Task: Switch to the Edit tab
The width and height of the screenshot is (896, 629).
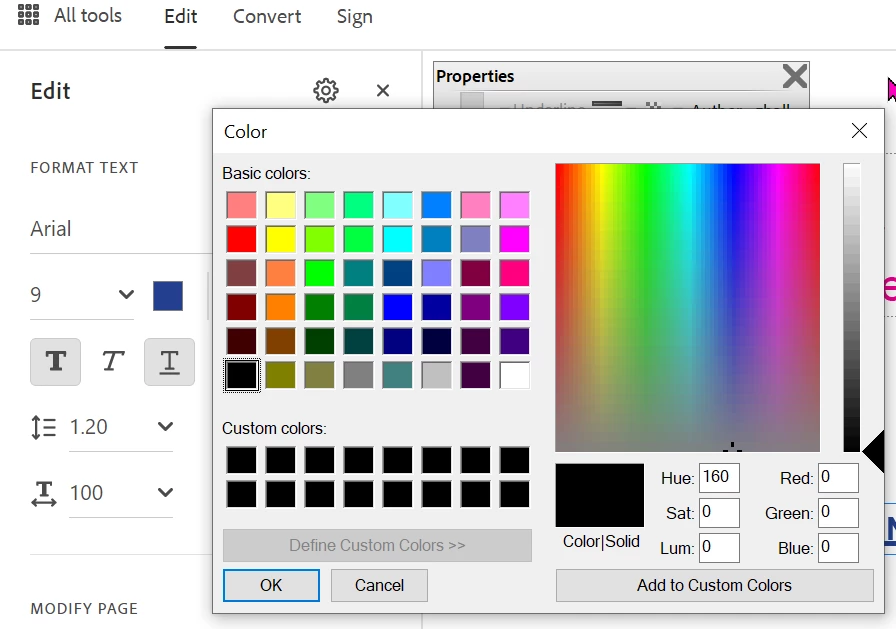Action: point(181,16)
